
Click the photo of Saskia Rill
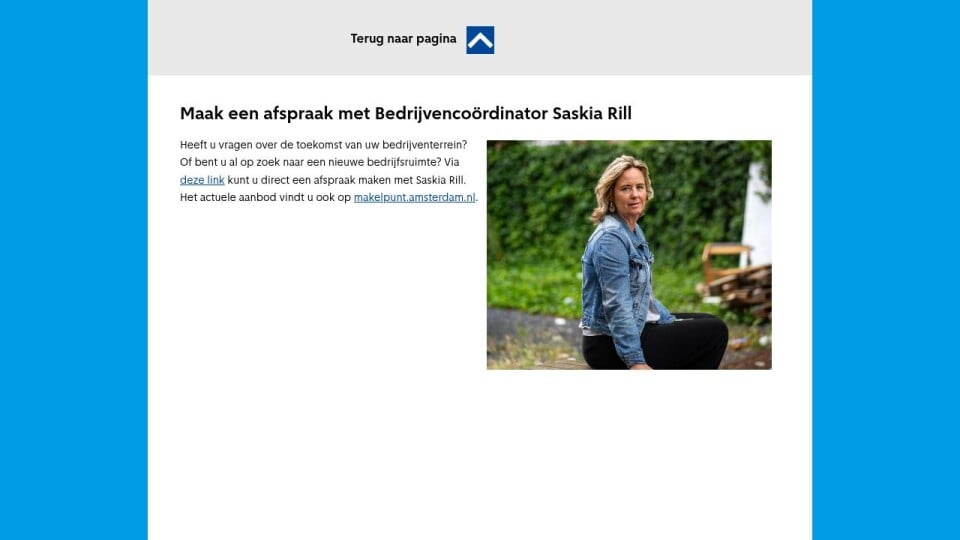(x=629, y=255)
